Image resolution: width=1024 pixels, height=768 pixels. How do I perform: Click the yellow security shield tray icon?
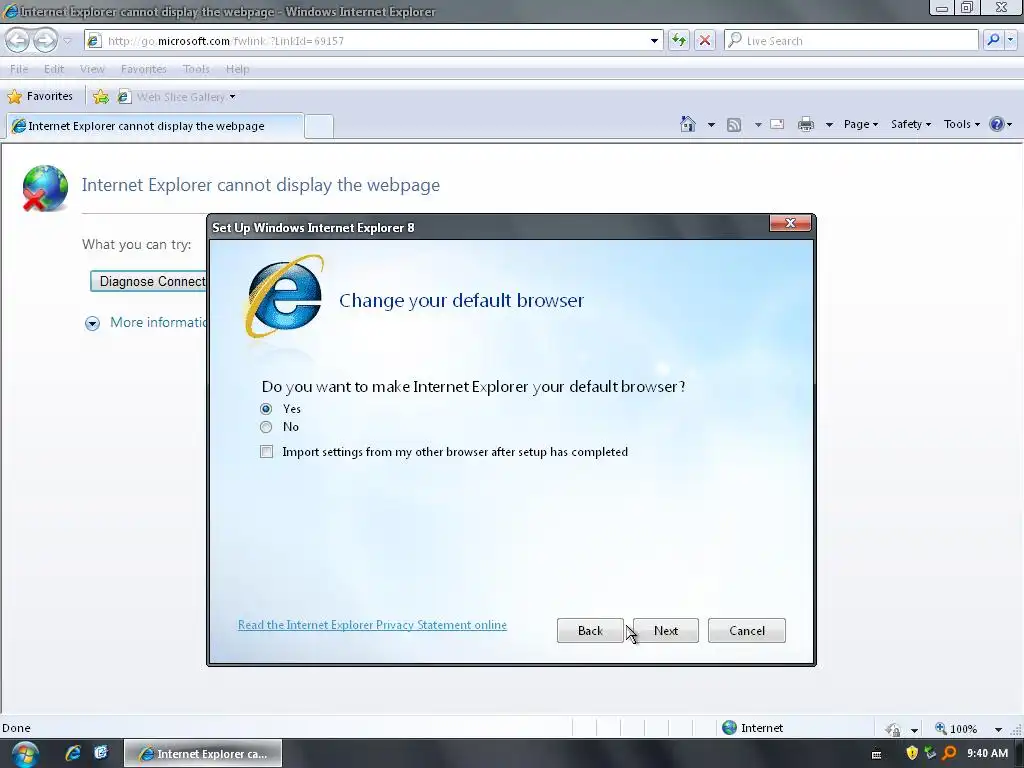(x=912, y=754)
